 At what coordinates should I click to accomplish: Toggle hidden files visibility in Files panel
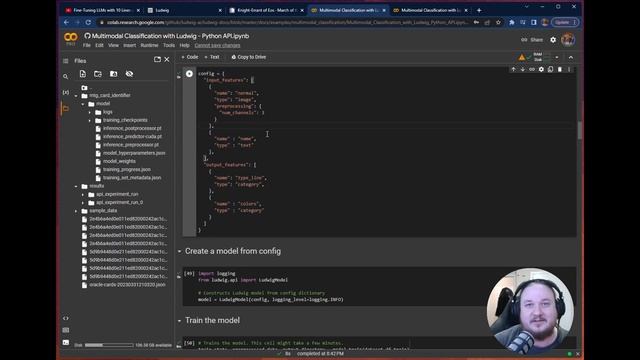point(129,74)
